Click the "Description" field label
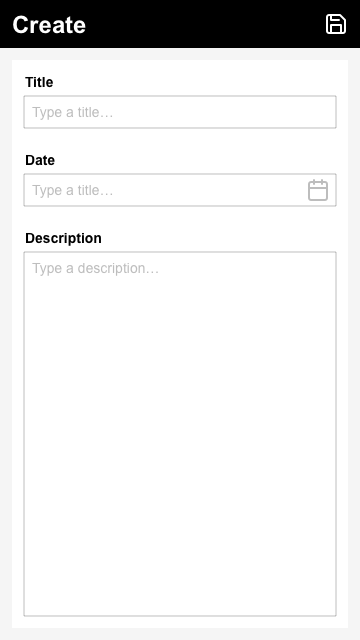 point(63,238)
